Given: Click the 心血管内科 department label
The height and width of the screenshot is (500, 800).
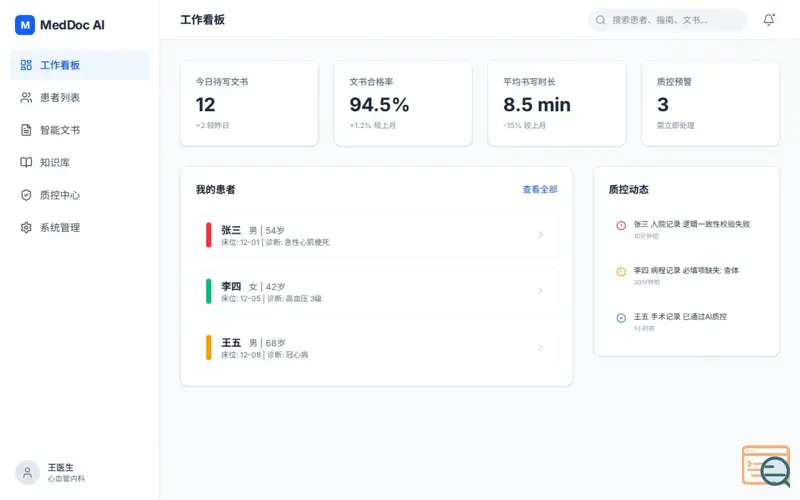Looking at the screenshot, I should click(x=66, y=479).
